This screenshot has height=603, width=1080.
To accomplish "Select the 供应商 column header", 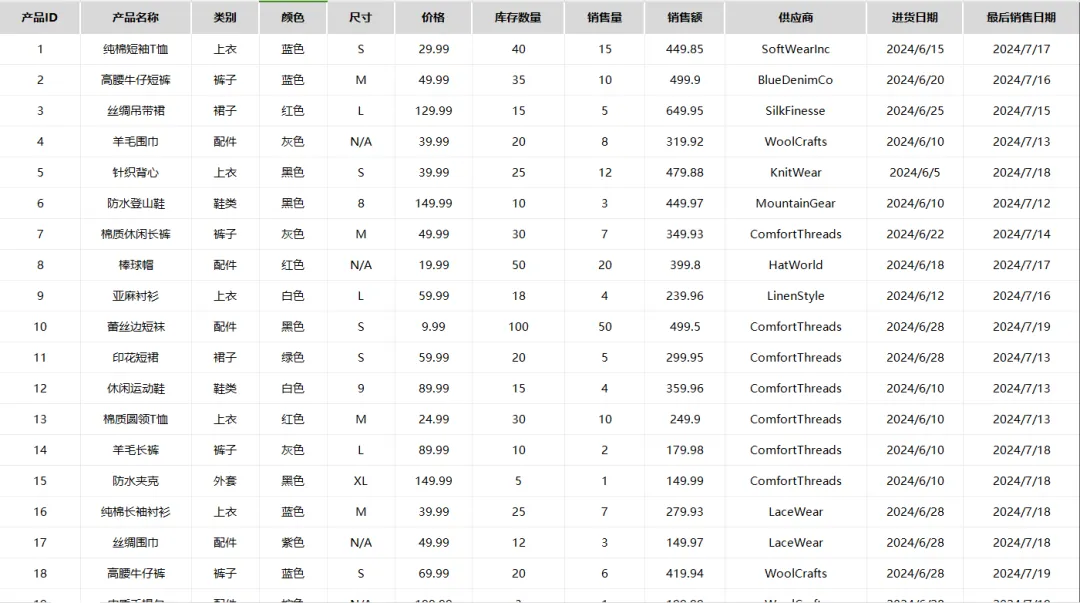I will coord(795,17).
